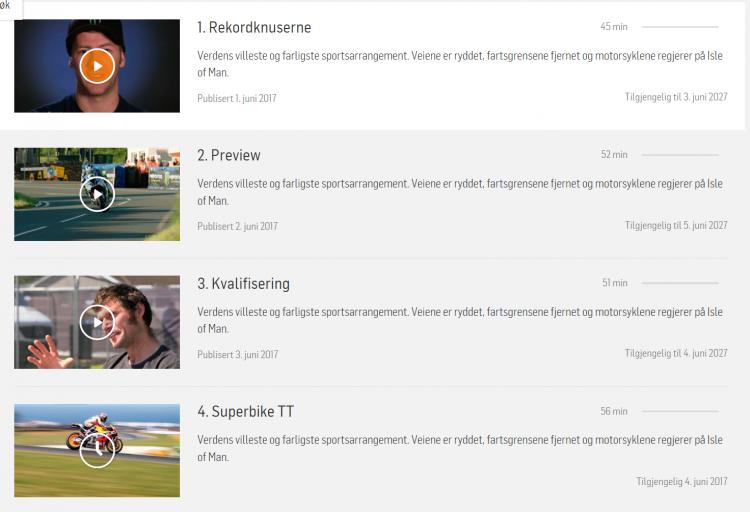Open the 4. Superbike TT title

pos(245,412)
